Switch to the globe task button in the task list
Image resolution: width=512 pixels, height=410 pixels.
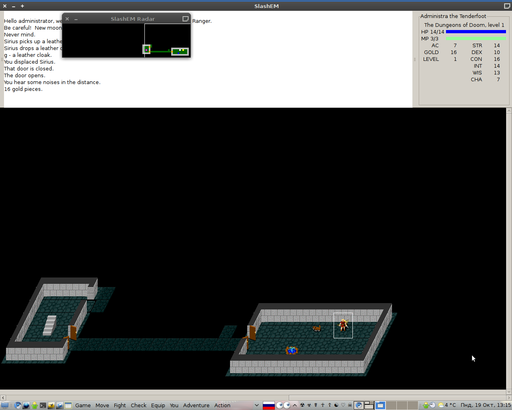359,405
